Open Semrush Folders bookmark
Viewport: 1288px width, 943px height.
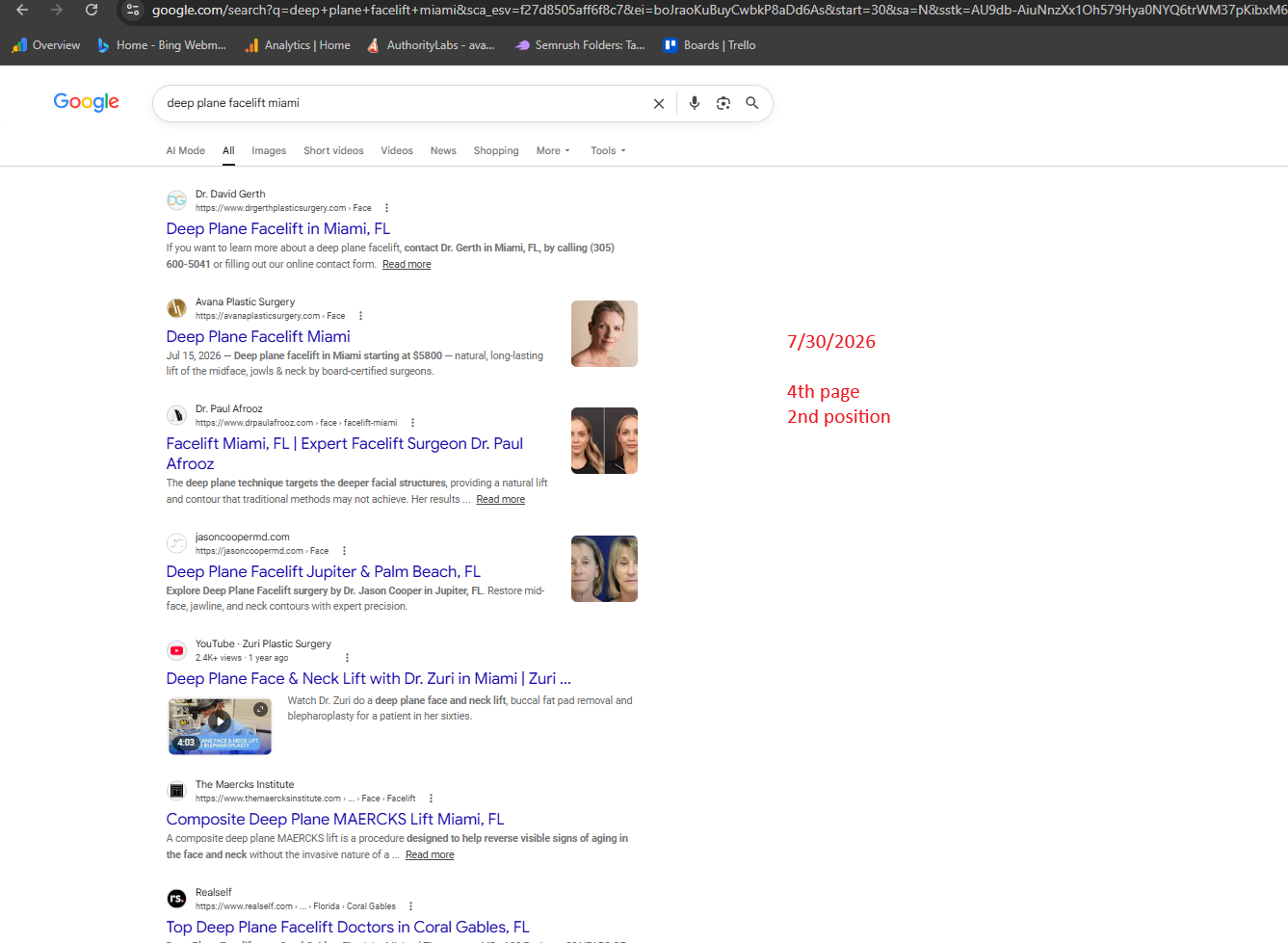coord(580,45)
